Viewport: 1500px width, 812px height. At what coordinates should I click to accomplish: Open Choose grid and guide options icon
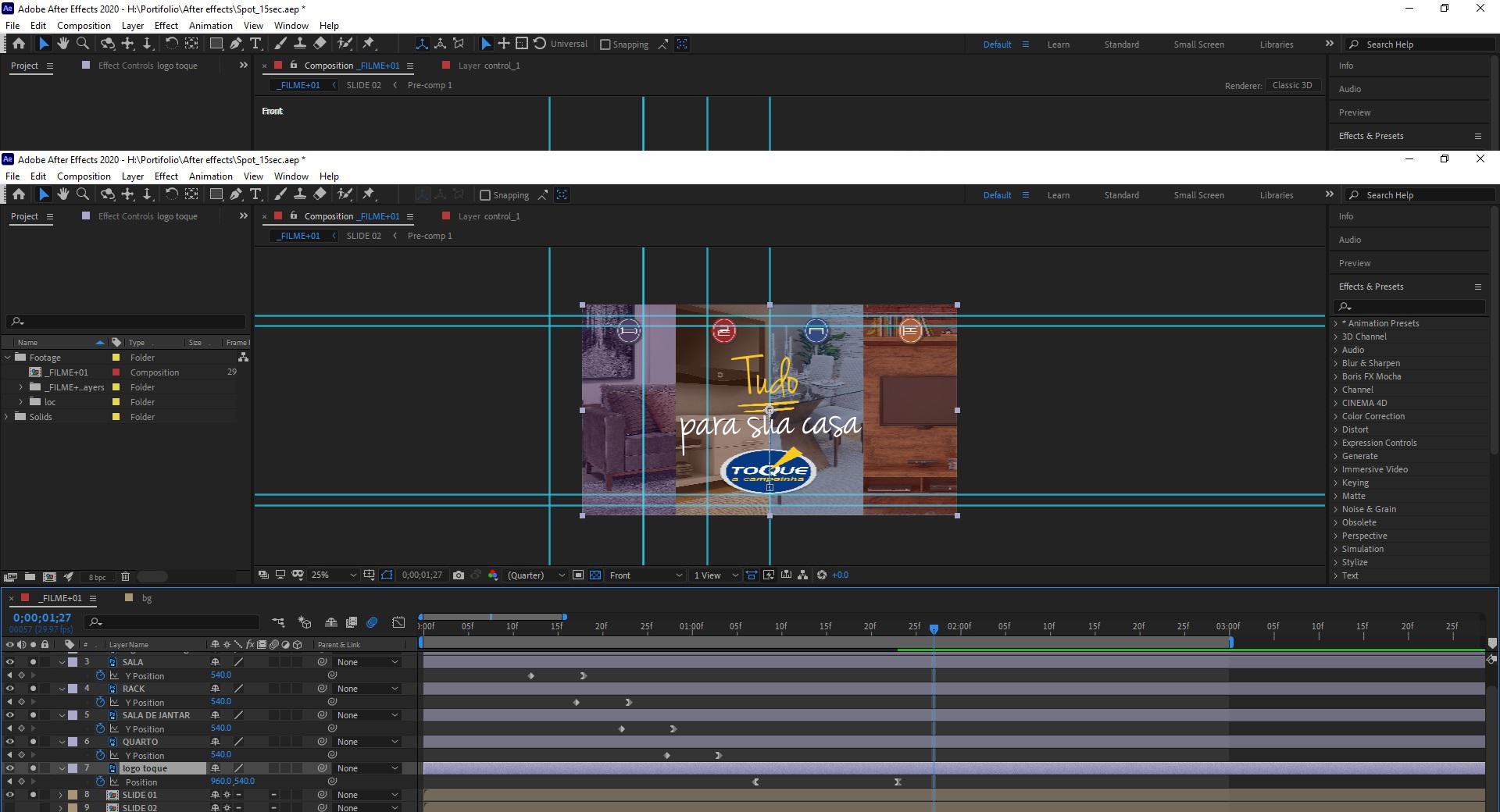click(x=369, y=575)
